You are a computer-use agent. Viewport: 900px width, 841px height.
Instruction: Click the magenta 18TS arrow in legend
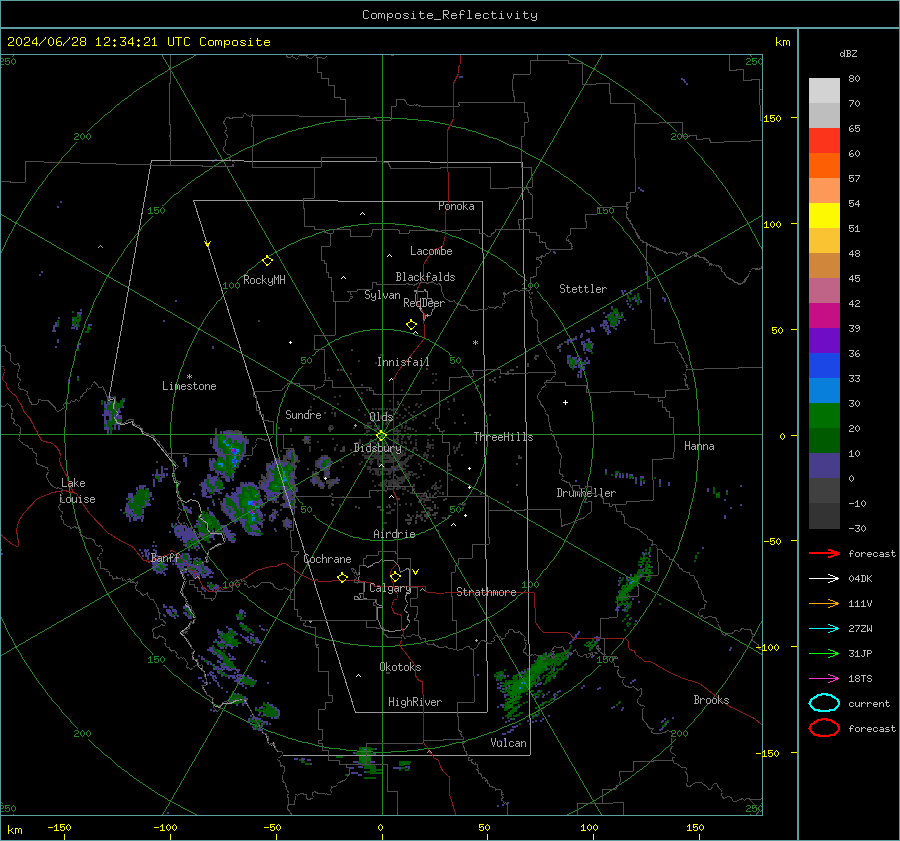tap(824, 679)
